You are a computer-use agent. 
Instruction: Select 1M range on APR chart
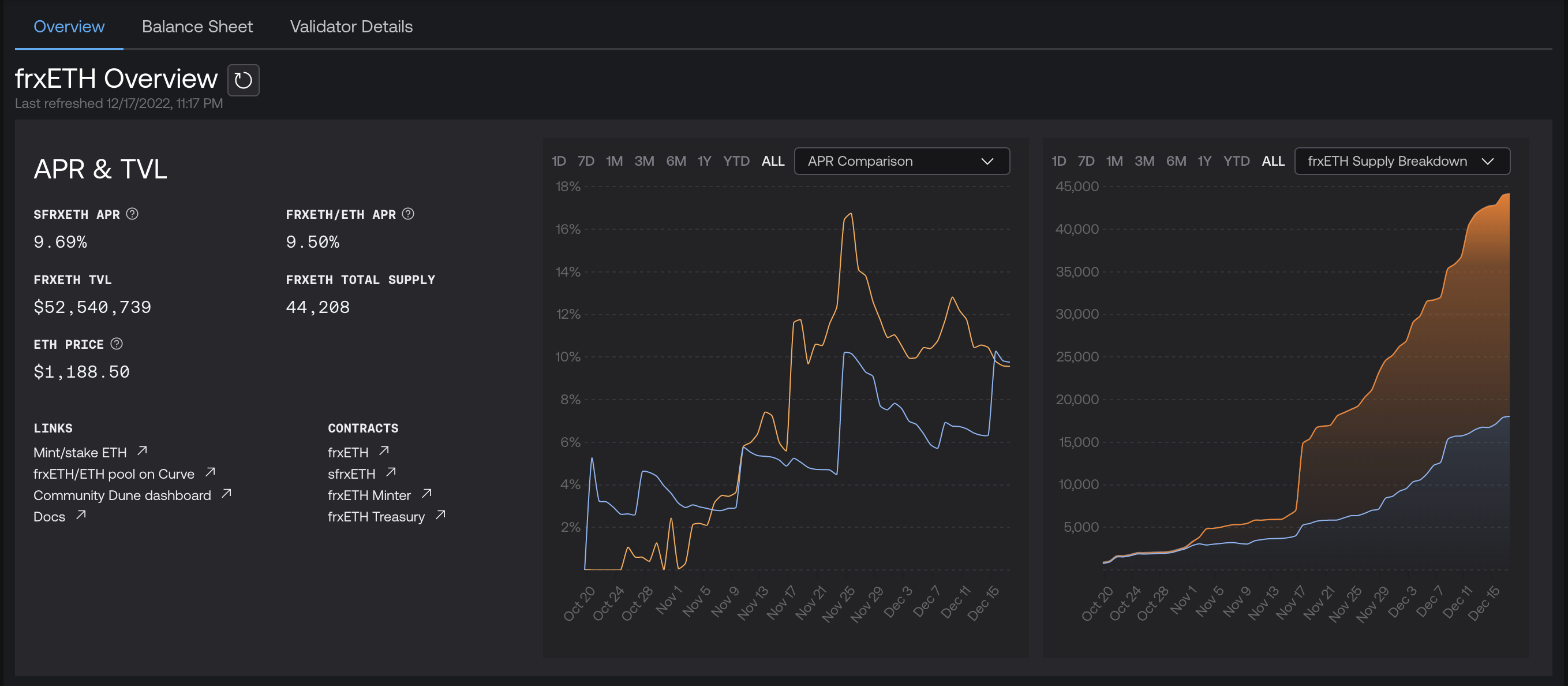[614, 161]
